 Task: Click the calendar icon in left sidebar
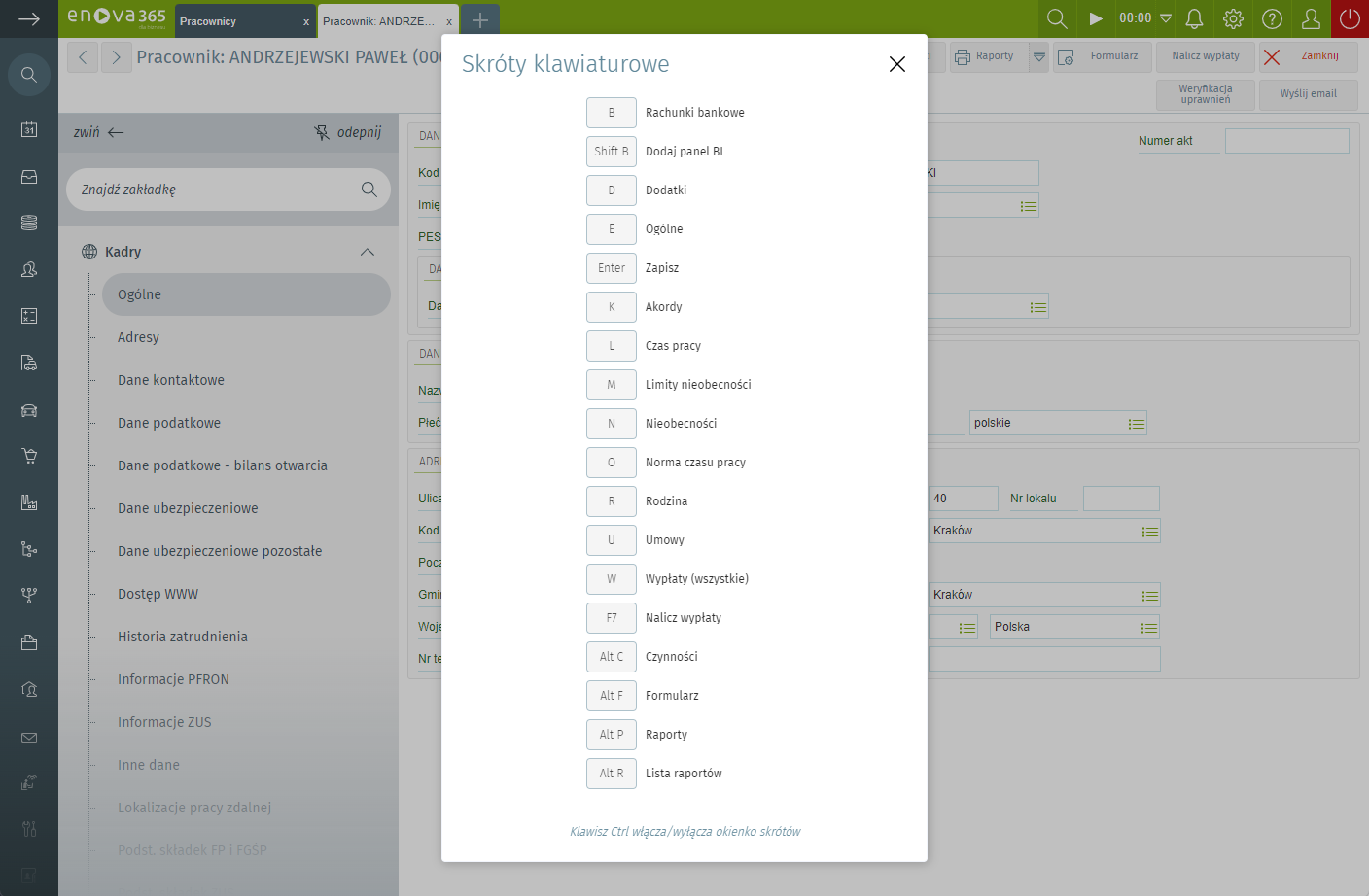29,129
